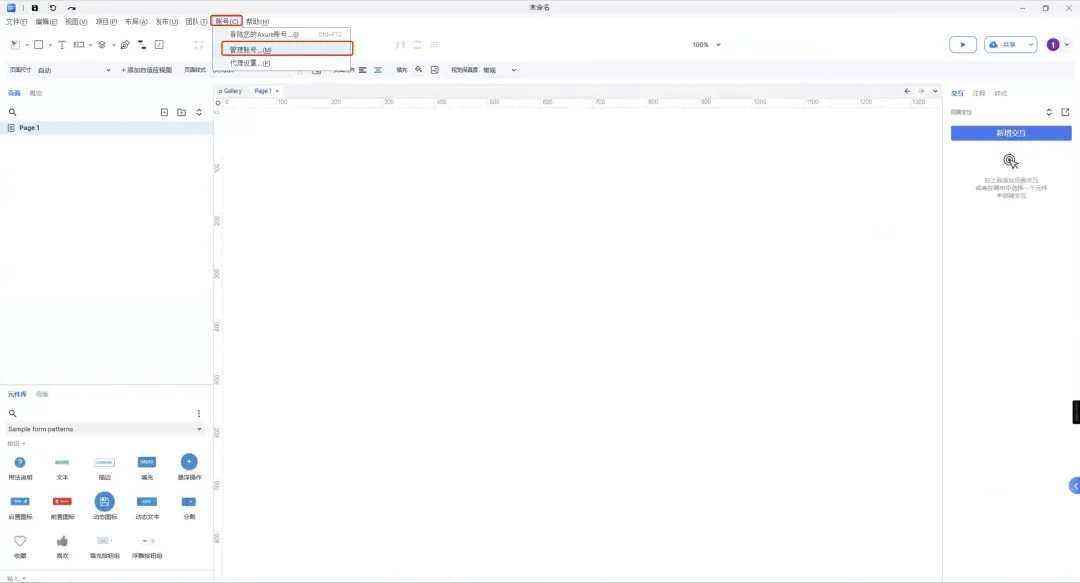Click the save icon in title bar

pyautogui.click(x=34, y=8)
